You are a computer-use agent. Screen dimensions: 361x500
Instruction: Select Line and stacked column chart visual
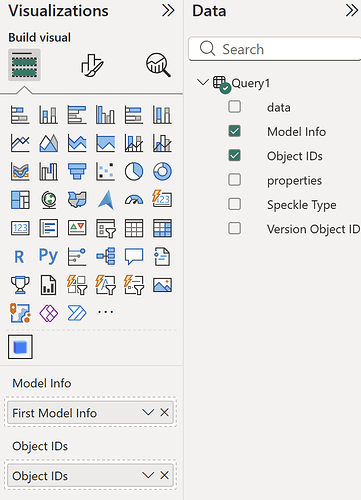[x=134, y=143]
